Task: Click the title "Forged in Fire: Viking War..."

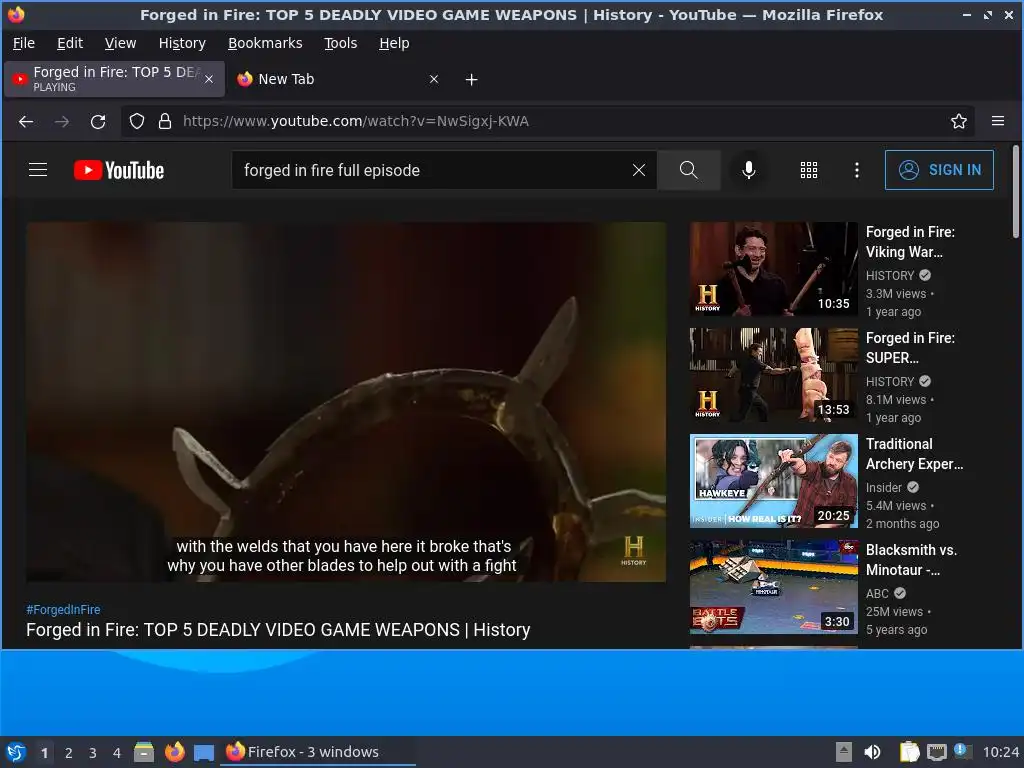Action: 910,242
